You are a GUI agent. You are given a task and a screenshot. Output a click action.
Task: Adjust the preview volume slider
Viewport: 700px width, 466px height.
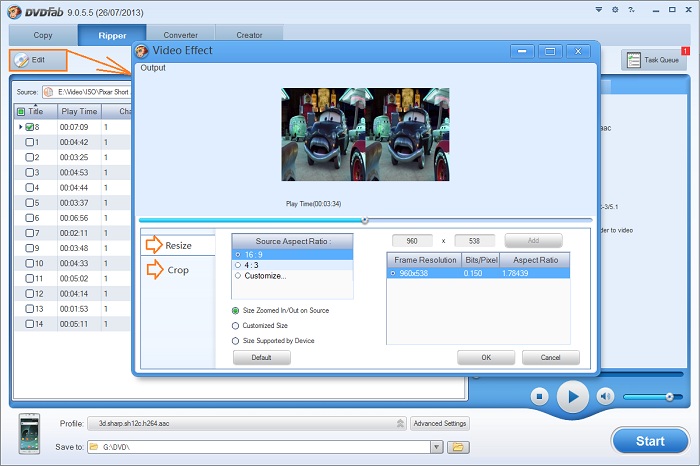[x=653, y=396]
